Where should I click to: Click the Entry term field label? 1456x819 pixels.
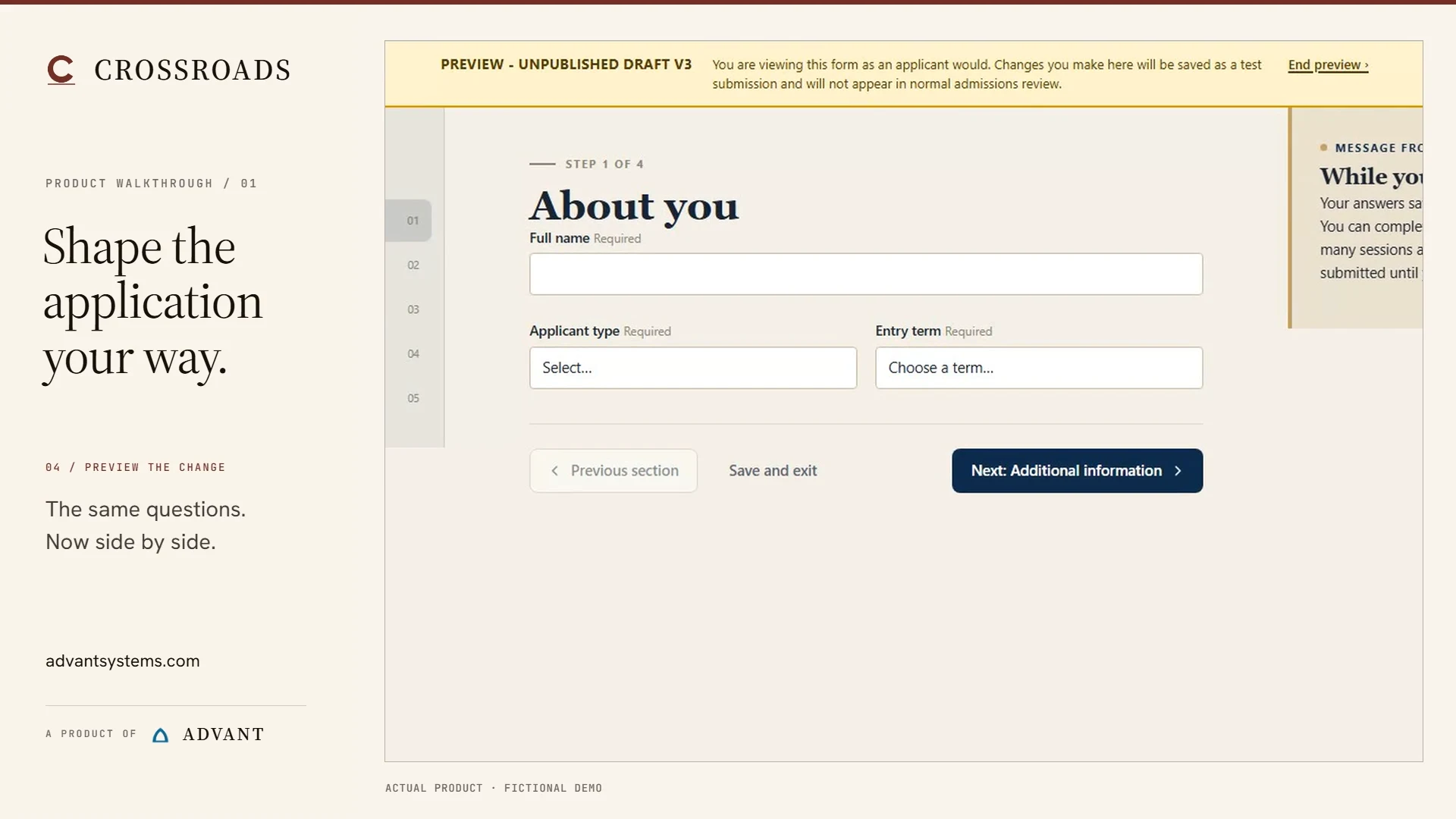[x=908, y=331]
